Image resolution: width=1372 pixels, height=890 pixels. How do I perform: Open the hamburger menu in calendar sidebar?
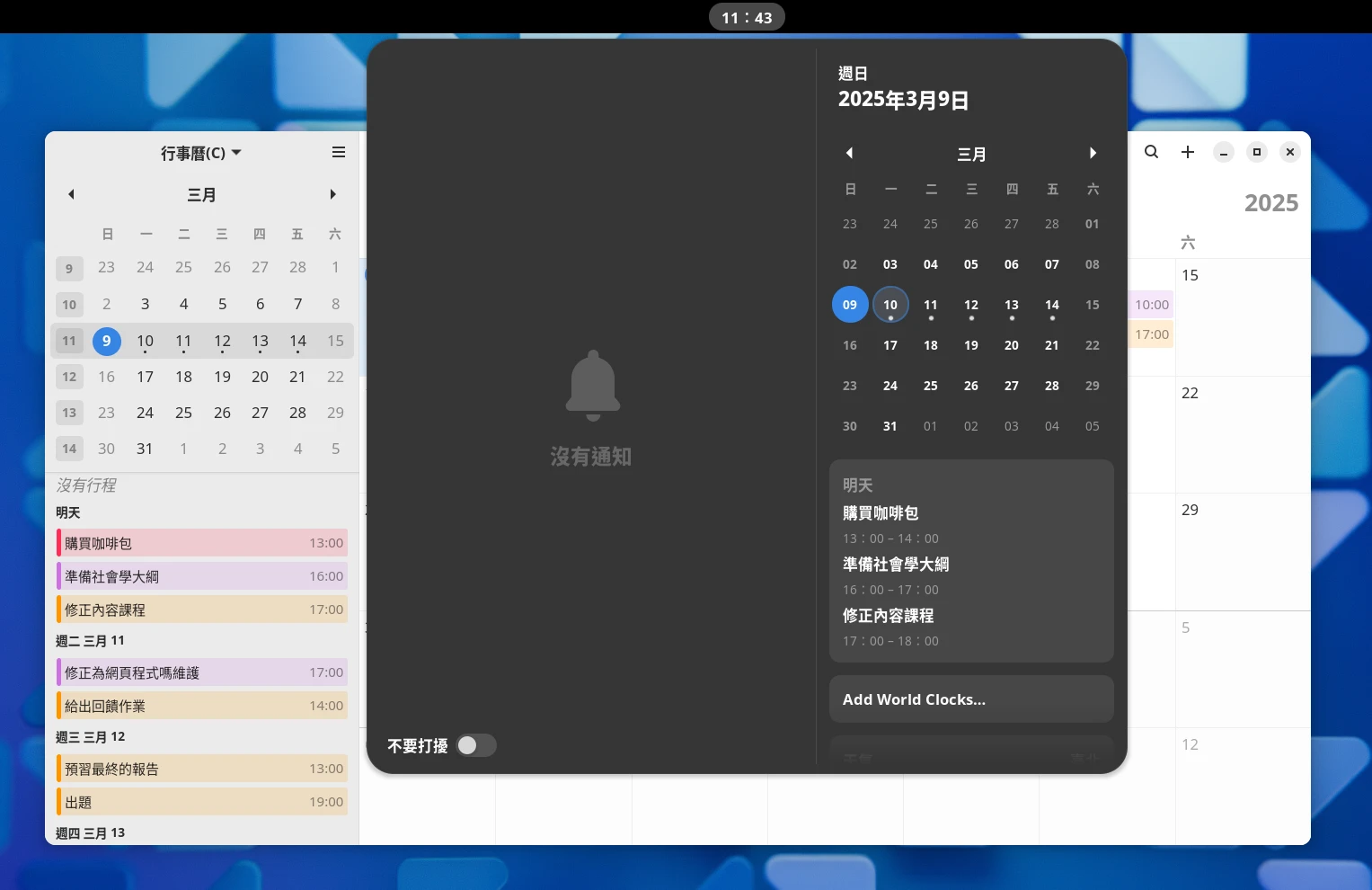(339, 153)
